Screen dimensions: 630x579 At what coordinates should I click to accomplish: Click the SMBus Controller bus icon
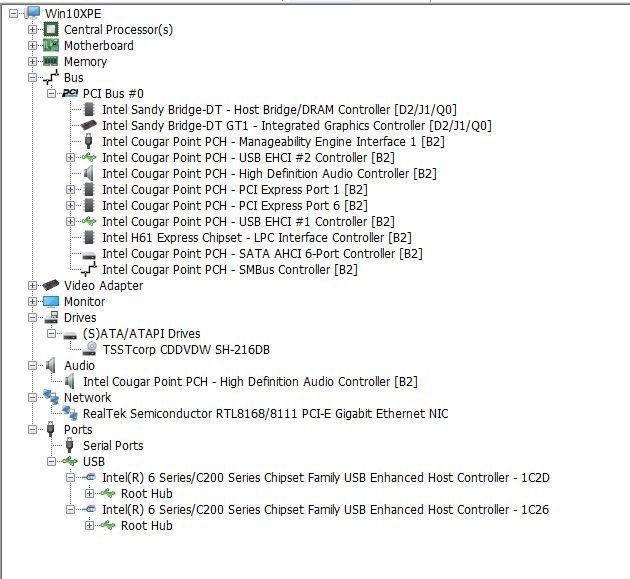point(89,269)
